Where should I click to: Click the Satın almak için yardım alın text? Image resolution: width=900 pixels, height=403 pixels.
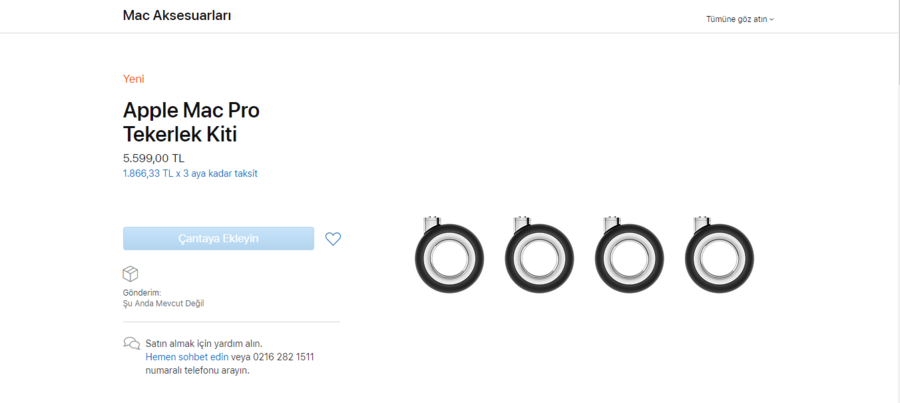204,344
